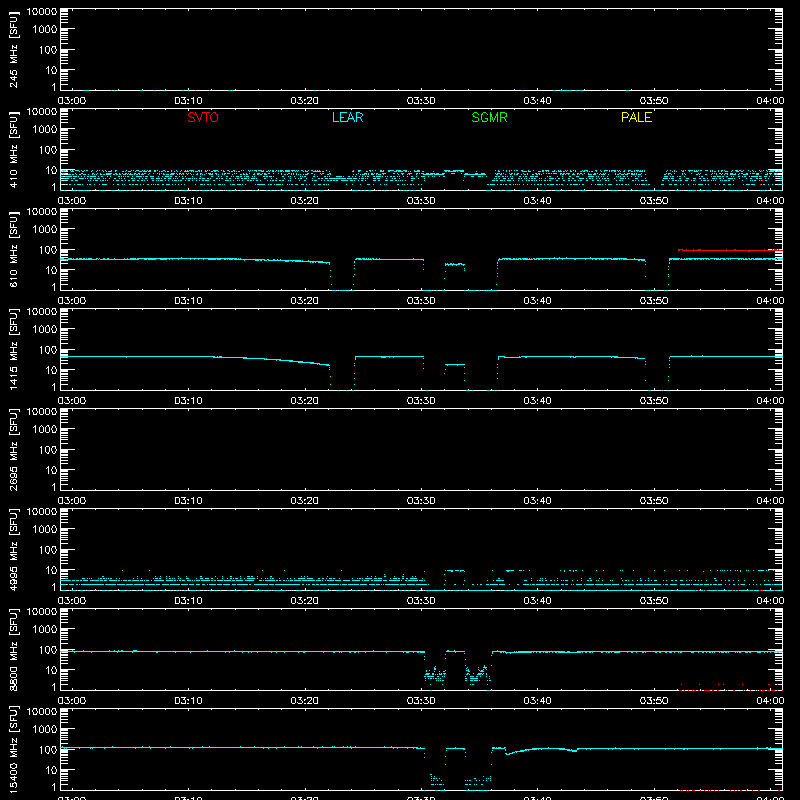Click 03:20 time tick under 2695 MHz panel
This screenshot has width=800, height=800.
pos(305,501)
